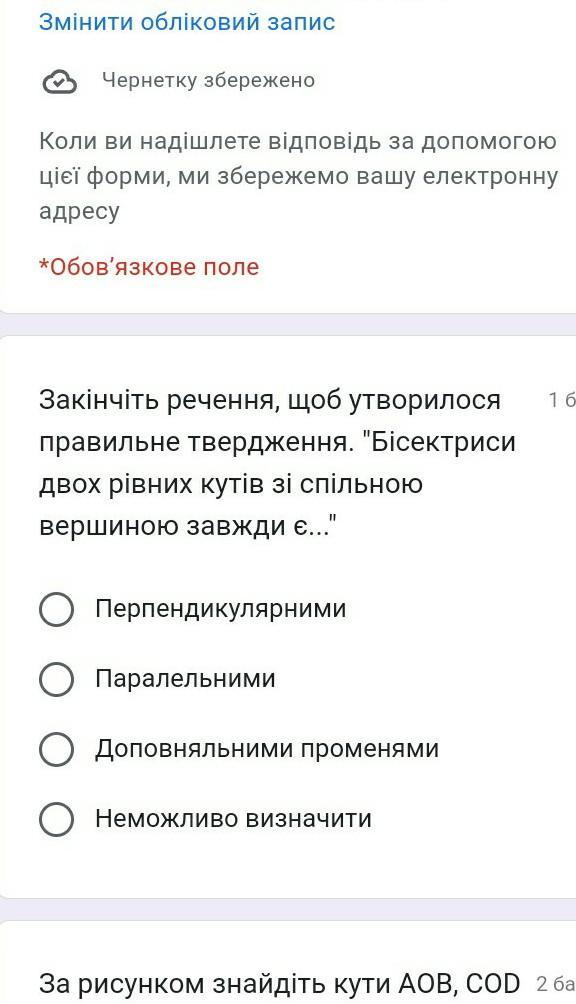Viewport: 576px width, 1004px height.
Task: Click the 'Неможливо визначити' label text
Action: (x=234, y=819)
